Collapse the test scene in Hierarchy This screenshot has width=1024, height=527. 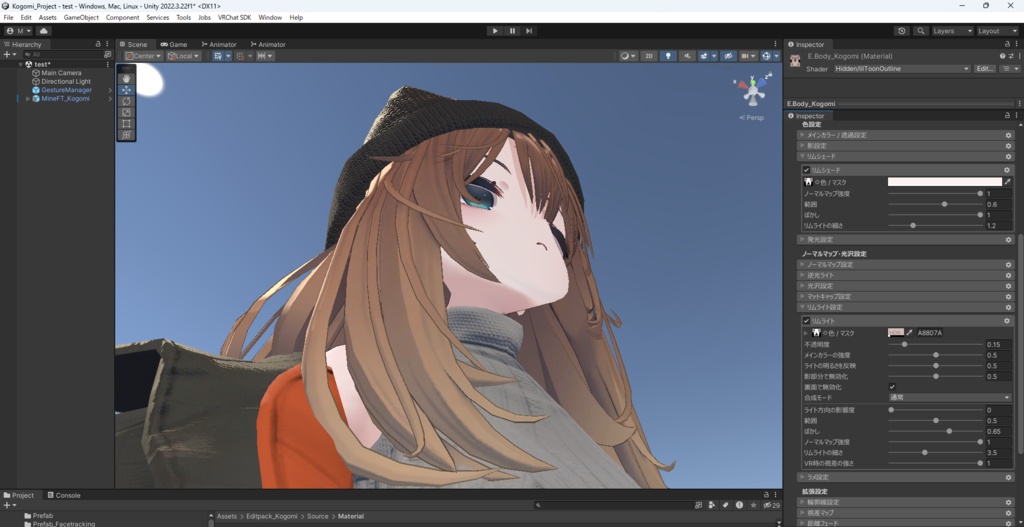(21, 64)
